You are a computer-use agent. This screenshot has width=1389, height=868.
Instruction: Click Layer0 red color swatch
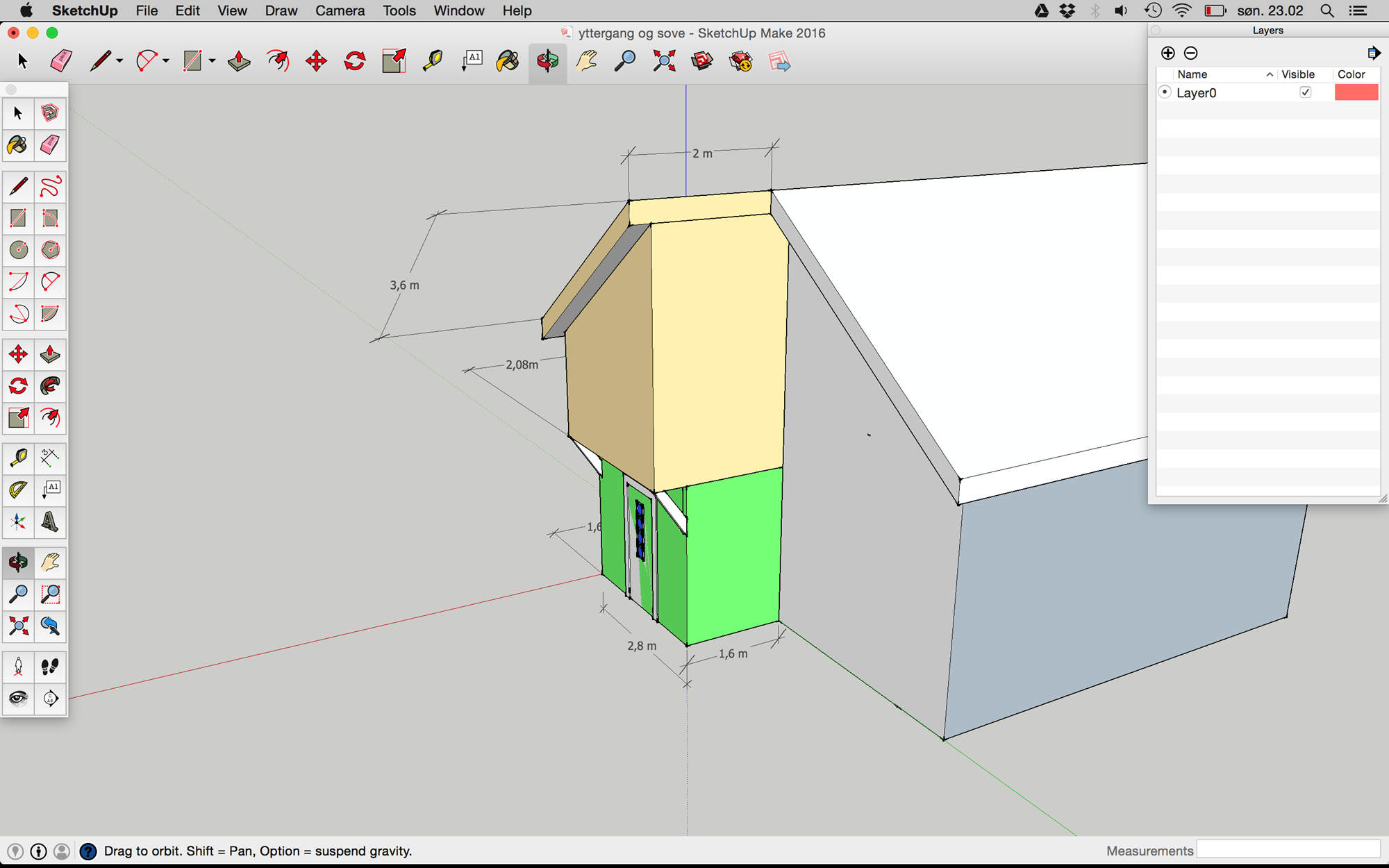[x=1356, y=92]
